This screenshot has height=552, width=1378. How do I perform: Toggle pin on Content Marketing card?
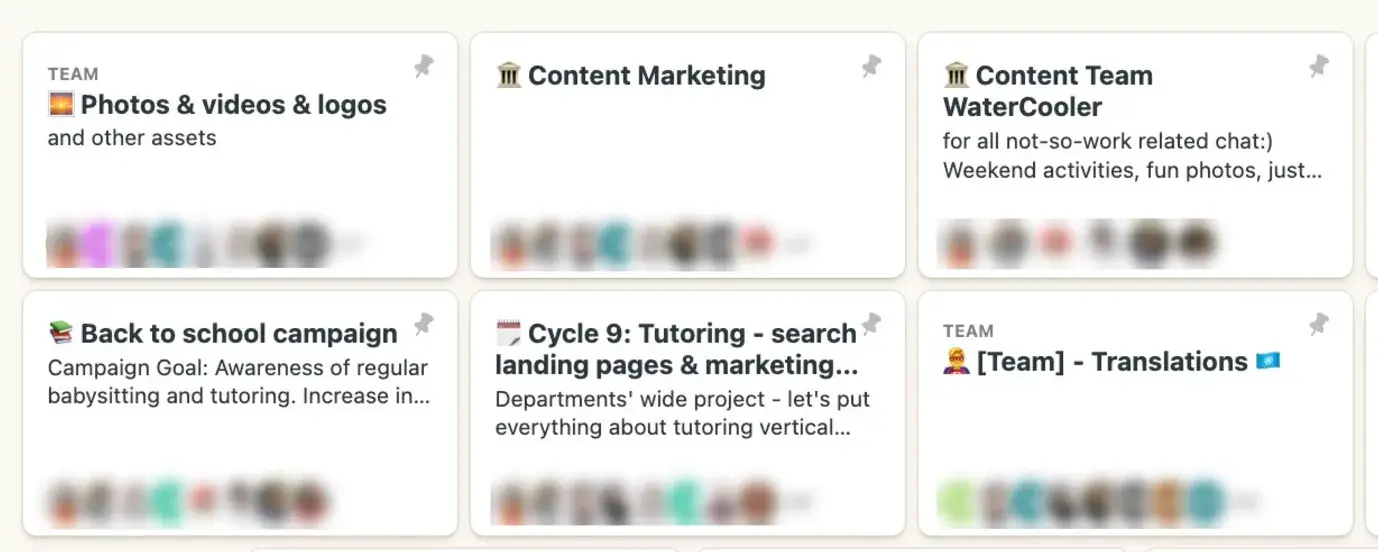click(x=871, y=67)
